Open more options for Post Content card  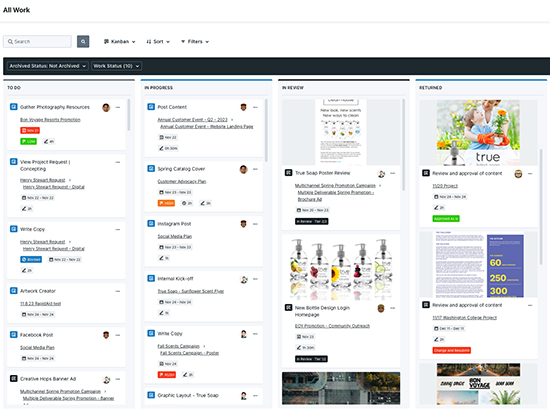pyautogui.click(x=255, y=107)
